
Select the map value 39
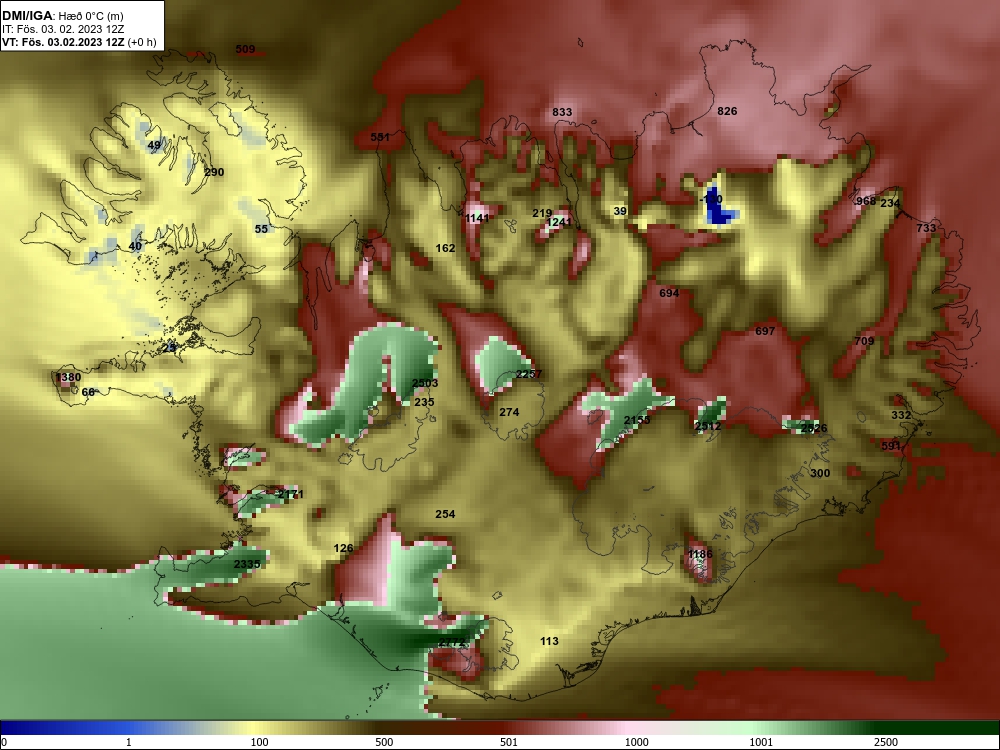(620, 211)
